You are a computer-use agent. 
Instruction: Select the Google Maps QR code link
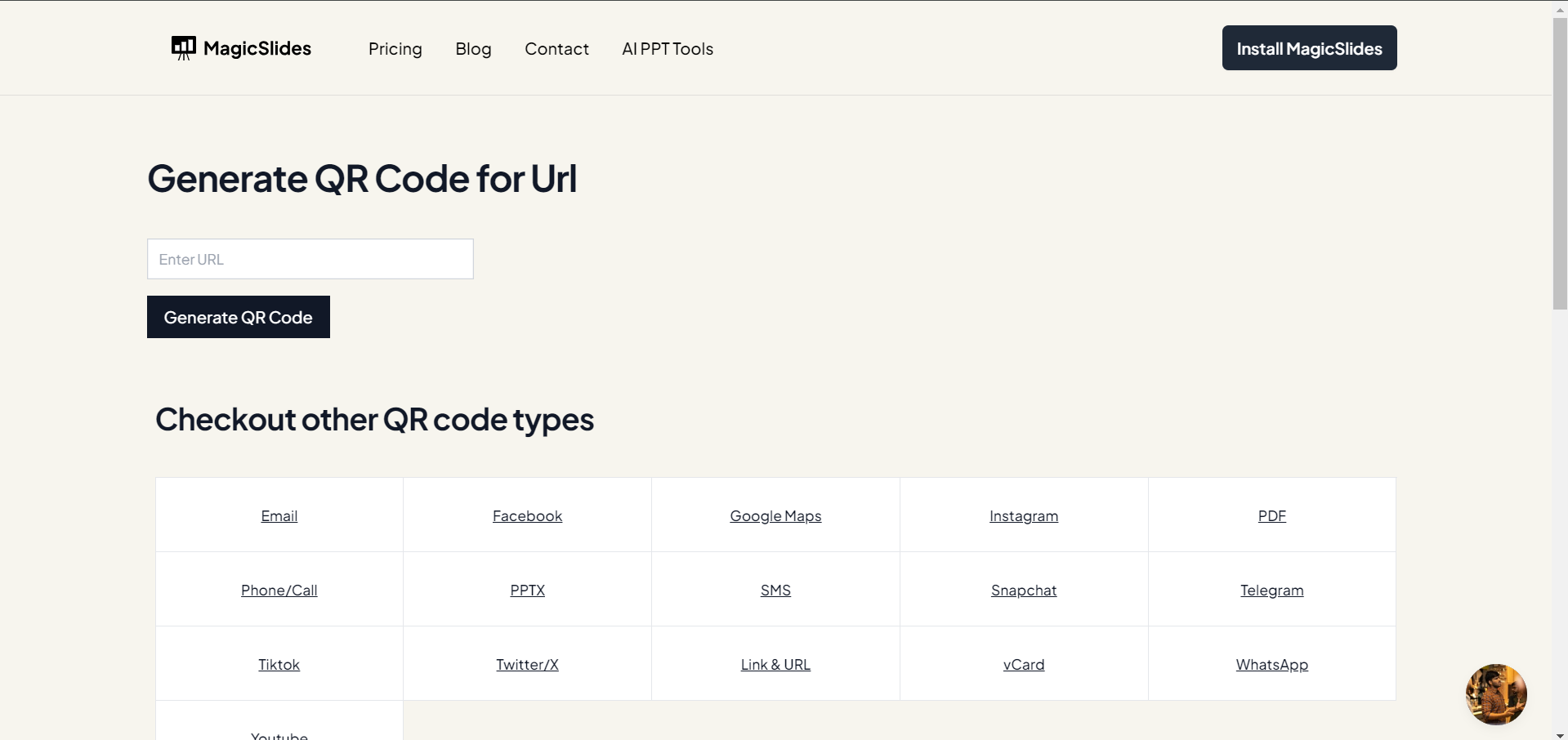click(x=775, y=516)
